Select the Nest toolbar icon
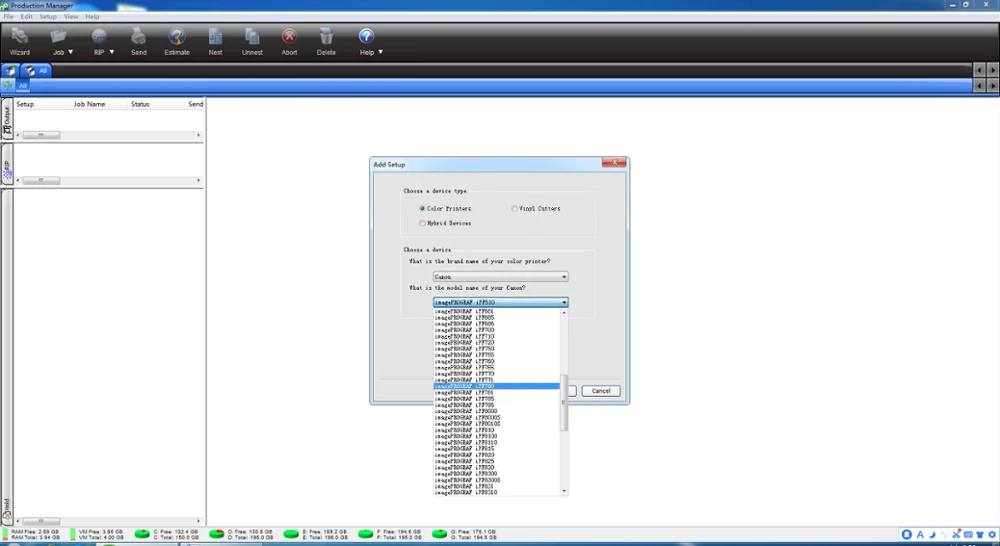This screenshot has height=546, width=1000. pyautogui.click(x=216, y=42)
